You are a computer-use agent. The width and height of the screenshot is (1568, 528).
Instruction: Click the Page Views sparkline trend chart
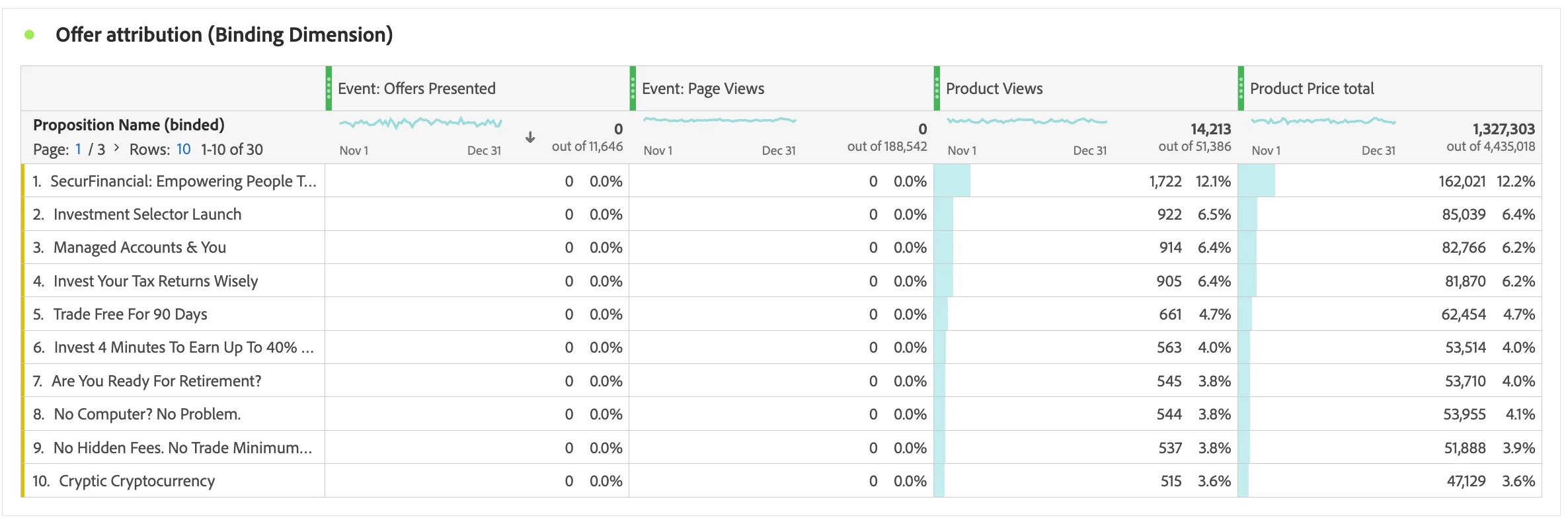pyautogui.click(x=719, y=120)
